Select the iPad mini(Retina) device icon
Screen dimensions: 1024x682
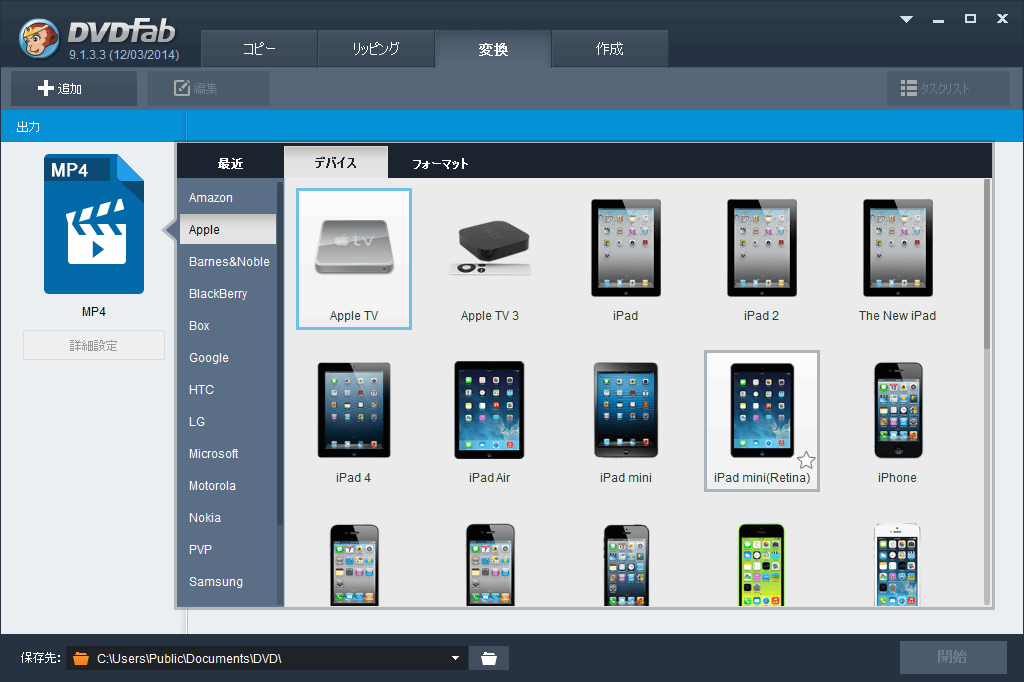pos(761,421)
